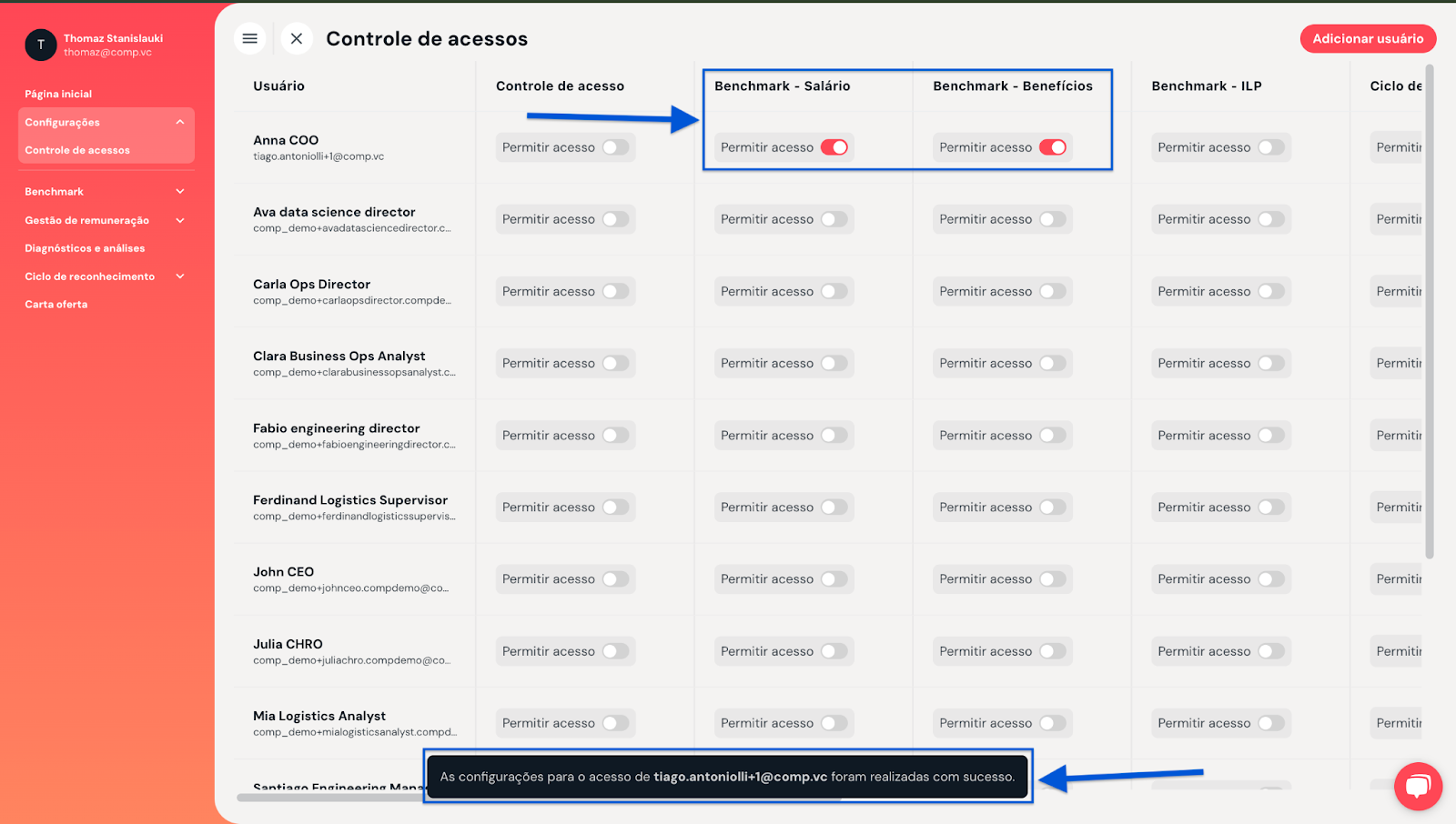
Task: Select Julia CHRO user name
Action: (x=288, y=644)
